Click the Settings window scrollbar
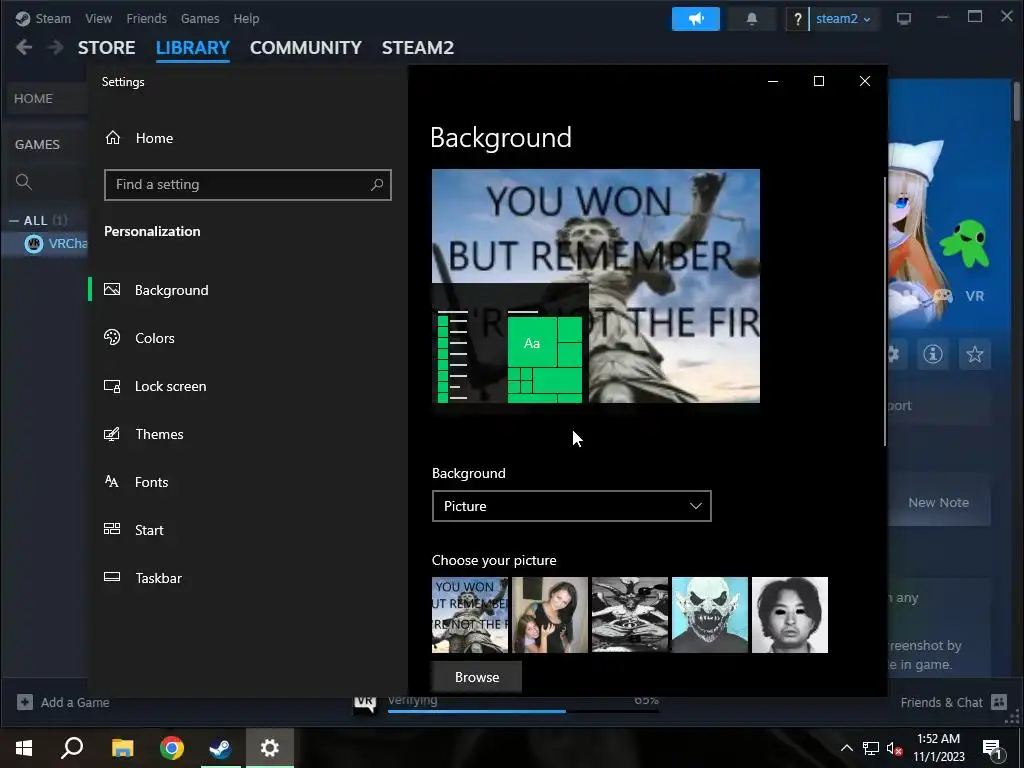Image resolution: width=1024 pixels, height=768 pixels. 885,311
